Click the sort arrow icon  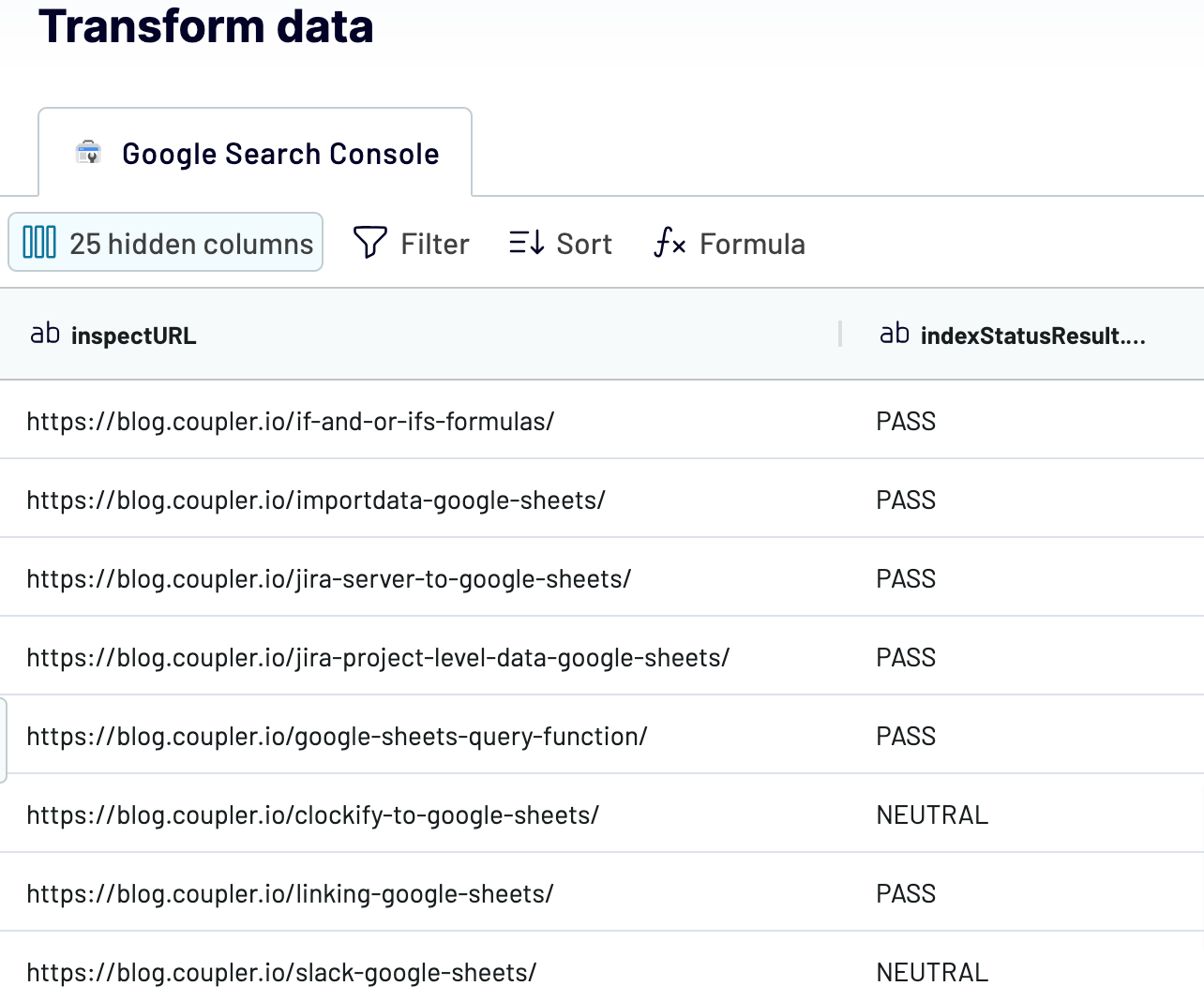point(527,243)
